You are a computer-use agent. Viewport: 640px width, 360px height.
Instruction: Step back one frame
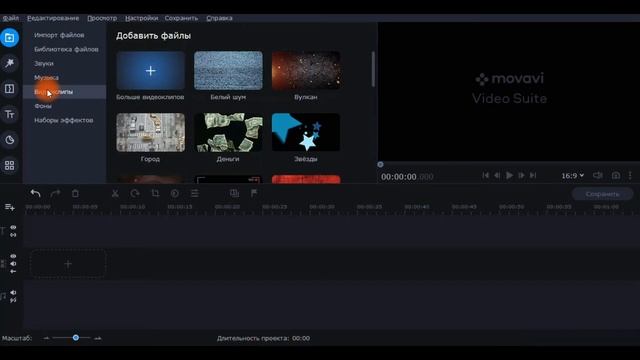pyautogui.click(x=497, y=176)
